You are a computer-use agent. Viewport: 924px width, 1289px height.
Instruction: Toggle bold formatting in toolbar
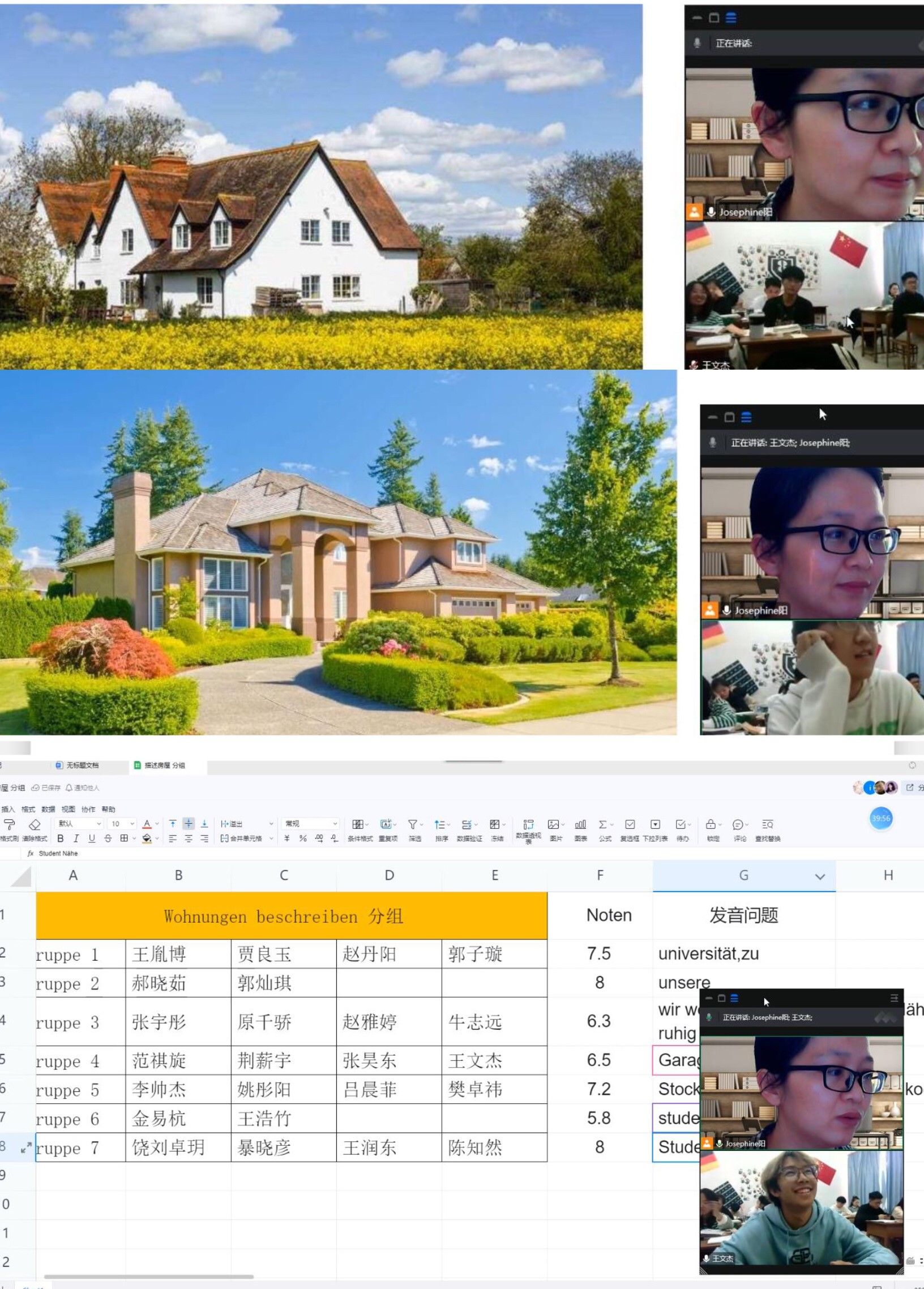(x=60, y=838)
